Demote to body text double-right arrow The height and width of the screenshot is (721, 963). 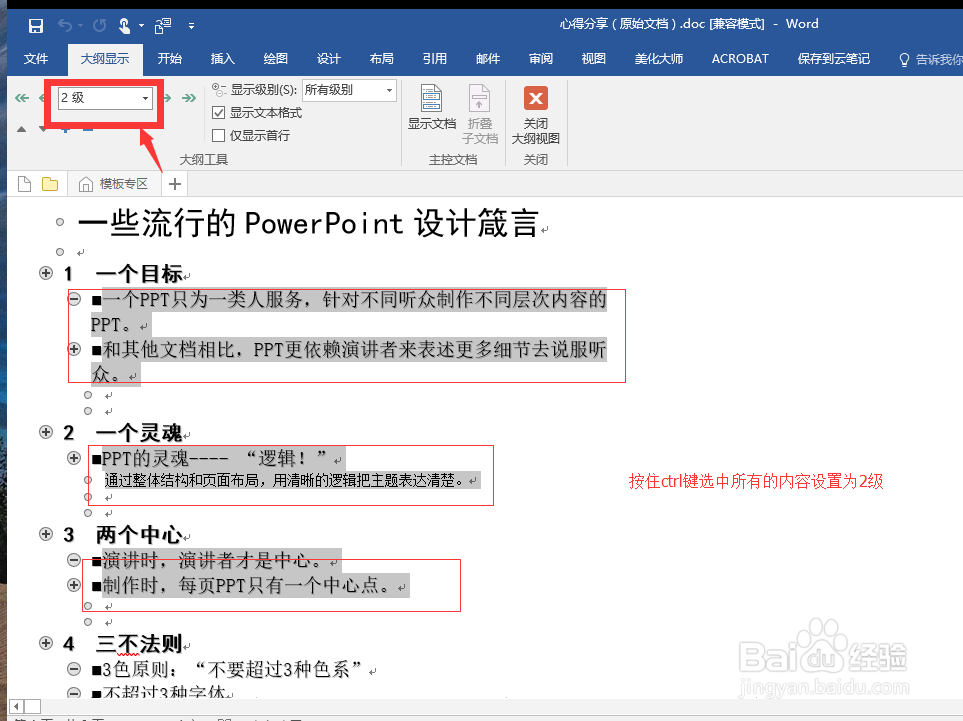coord(189,98)
